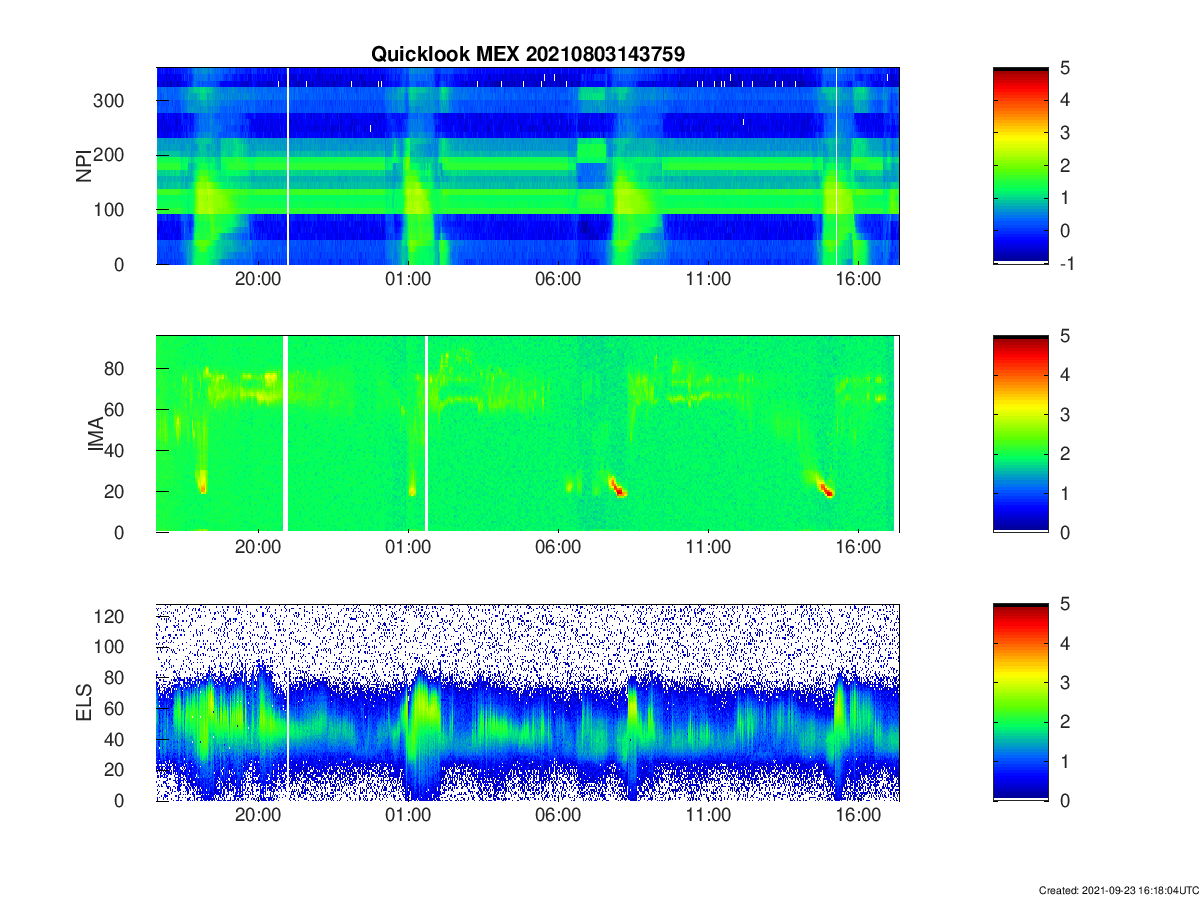This screenshot has width=1200, height=900.
Task: Click the 4 label on ELS colorbar
Action: coord(1067,644)
